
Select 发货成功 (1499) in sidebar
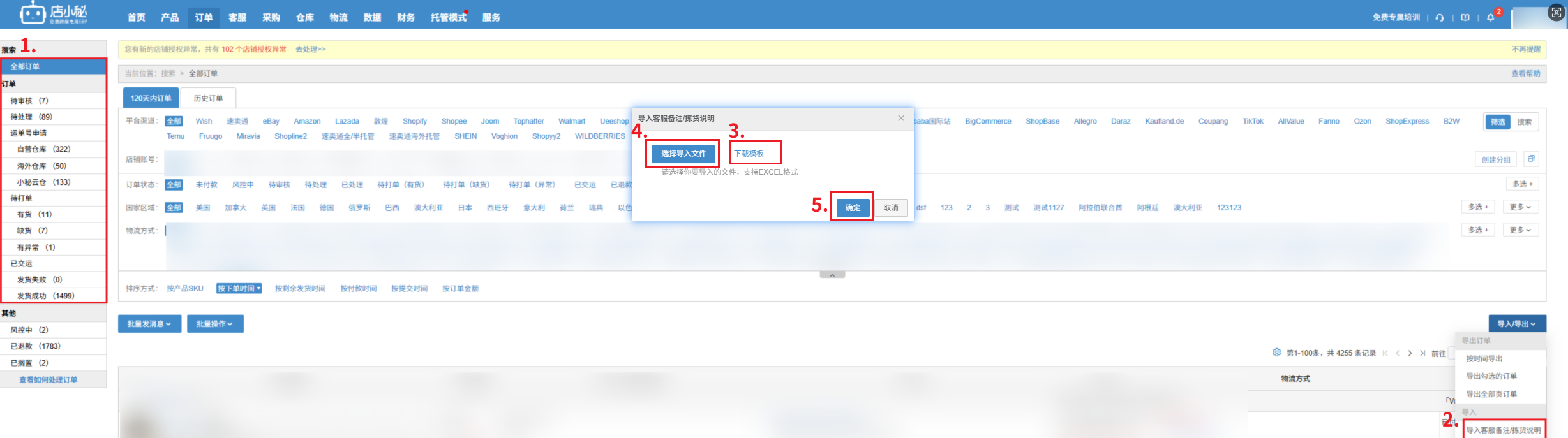[x=54, y=296]
